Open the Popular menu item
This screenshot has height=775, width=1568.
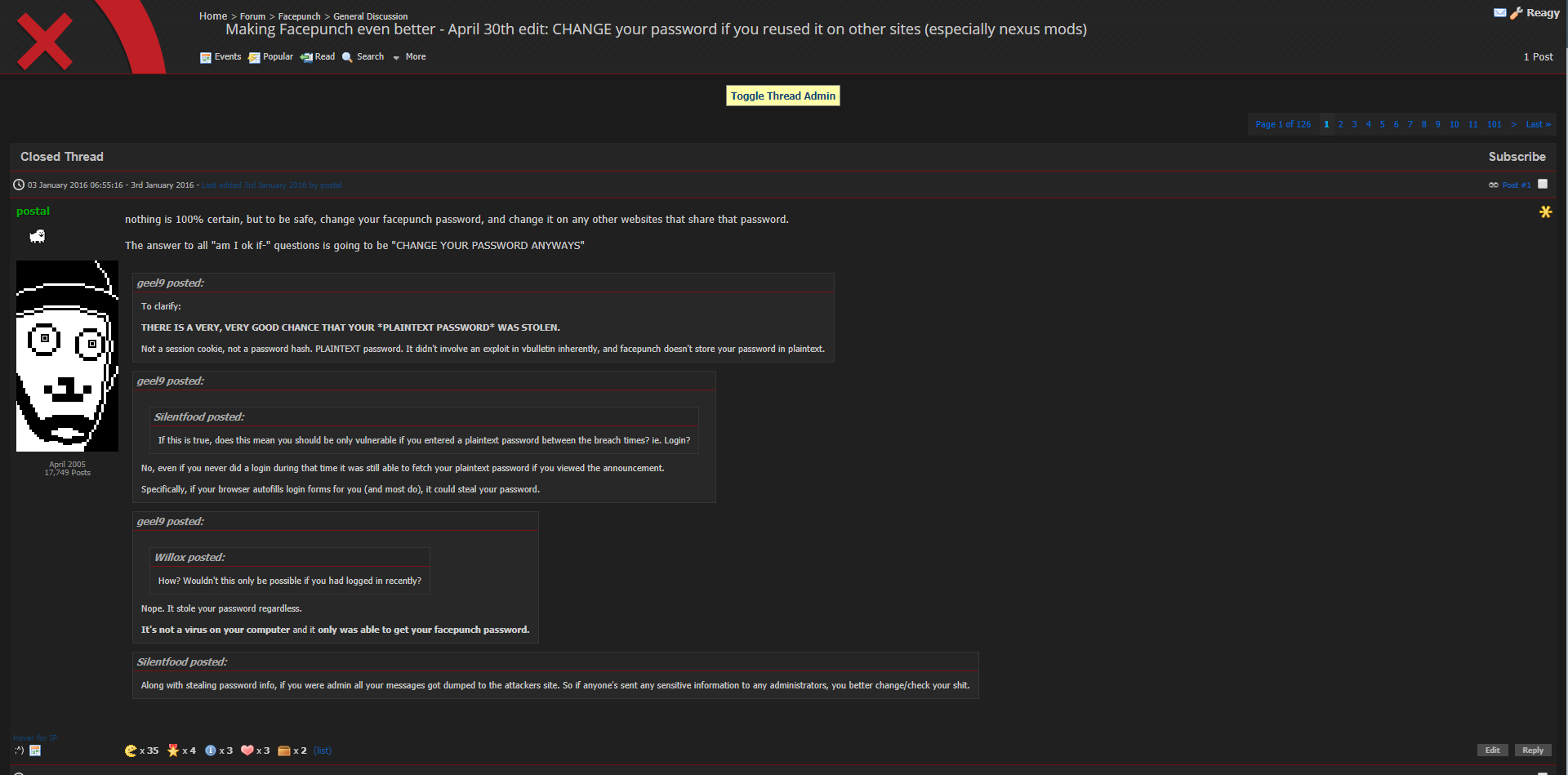[278, 57]
